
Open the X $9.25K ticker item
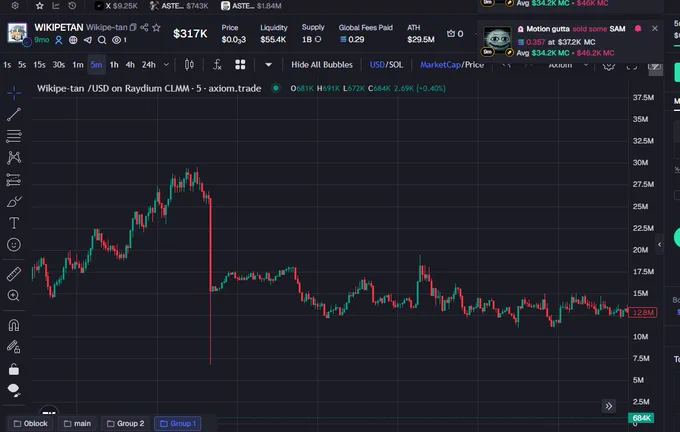[x=116, y=6]
